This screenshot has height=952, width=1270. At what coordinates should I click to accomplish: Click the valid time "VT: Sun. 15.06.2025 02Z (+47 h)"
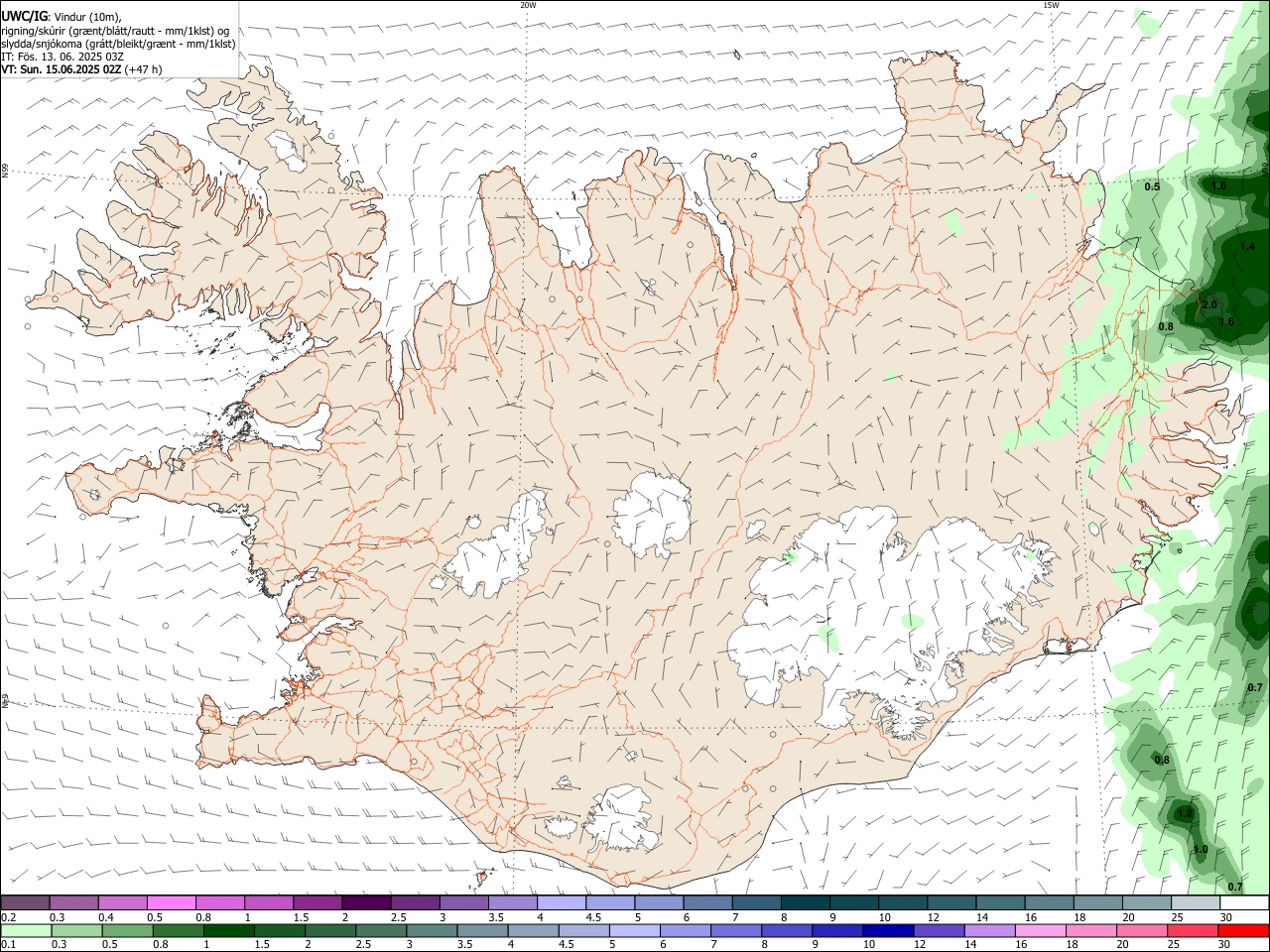click(81, 69)
